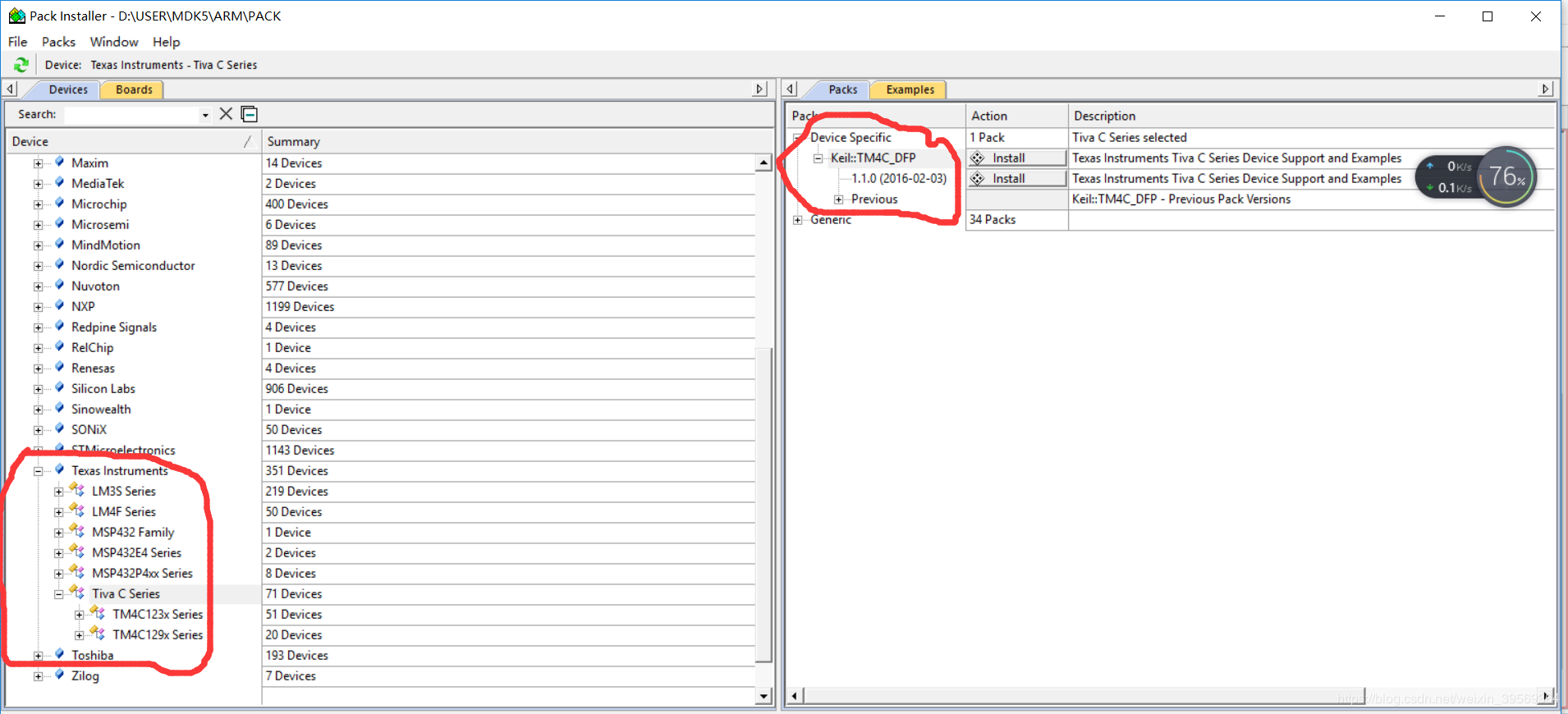The height and width of the screenshot is (714, 1568).
Task: Click the Packs pane horizontal scrollbar thumb
Action: coord(1084,696)
